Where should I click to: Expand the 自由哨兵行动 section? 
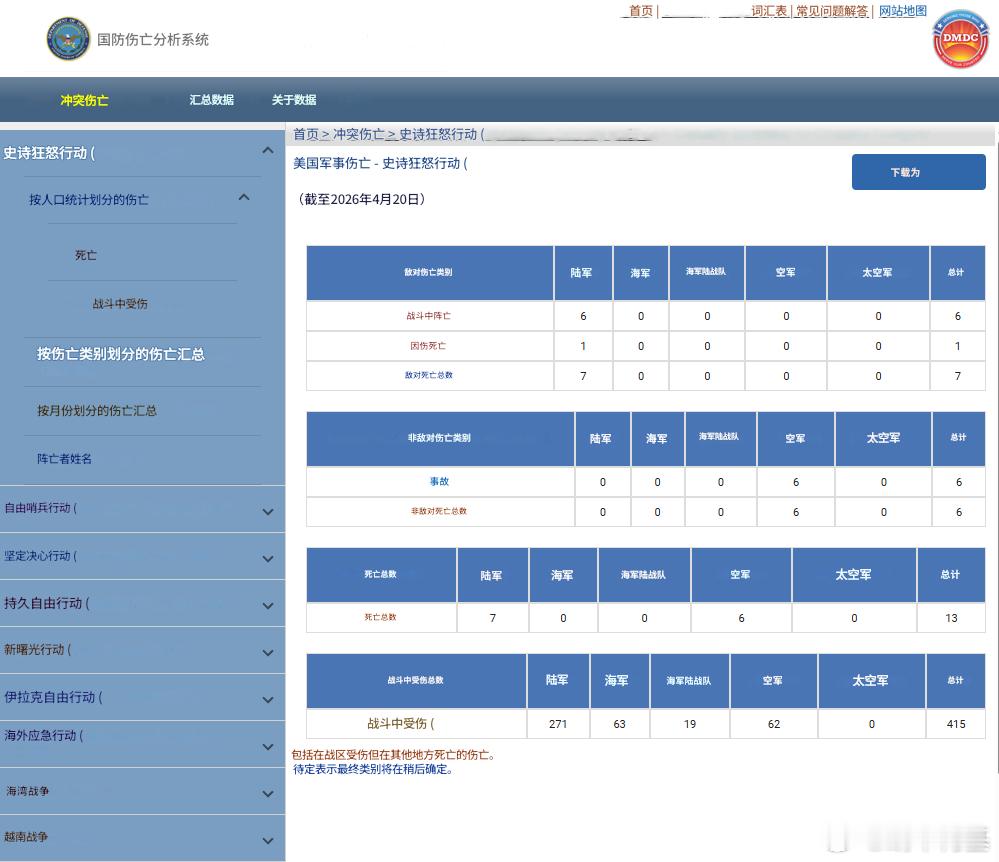tap(267, 511)
